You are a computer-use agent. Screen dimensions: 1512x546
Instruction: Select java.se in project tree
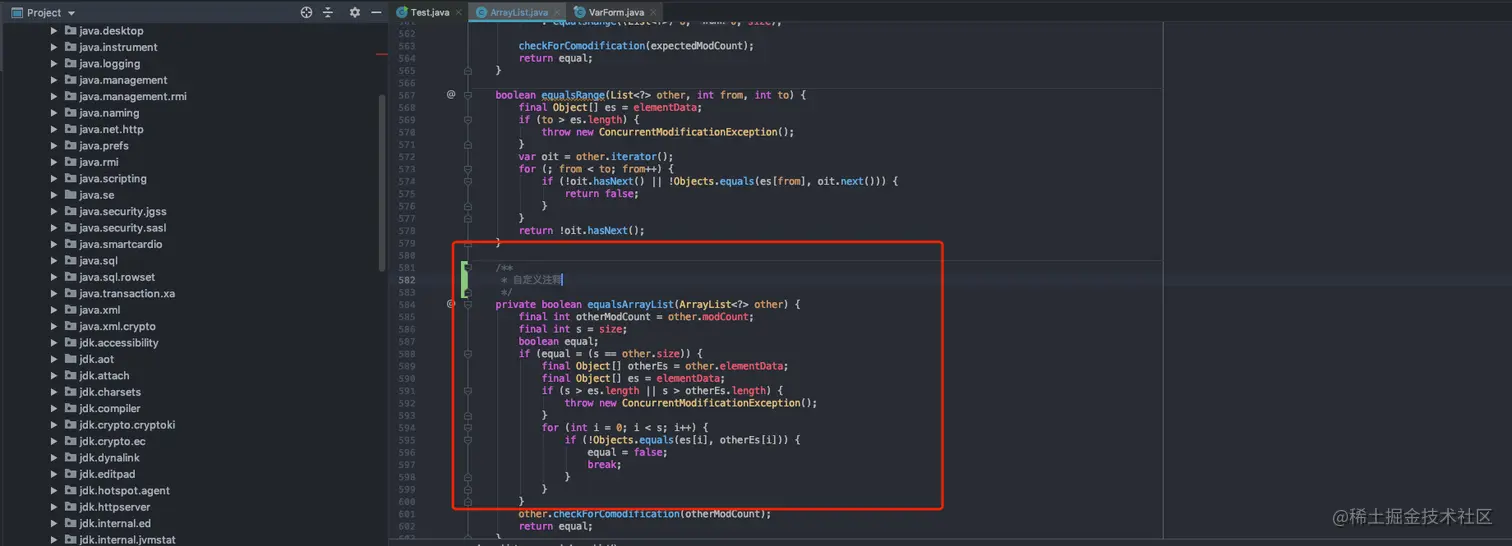(96, 195)
